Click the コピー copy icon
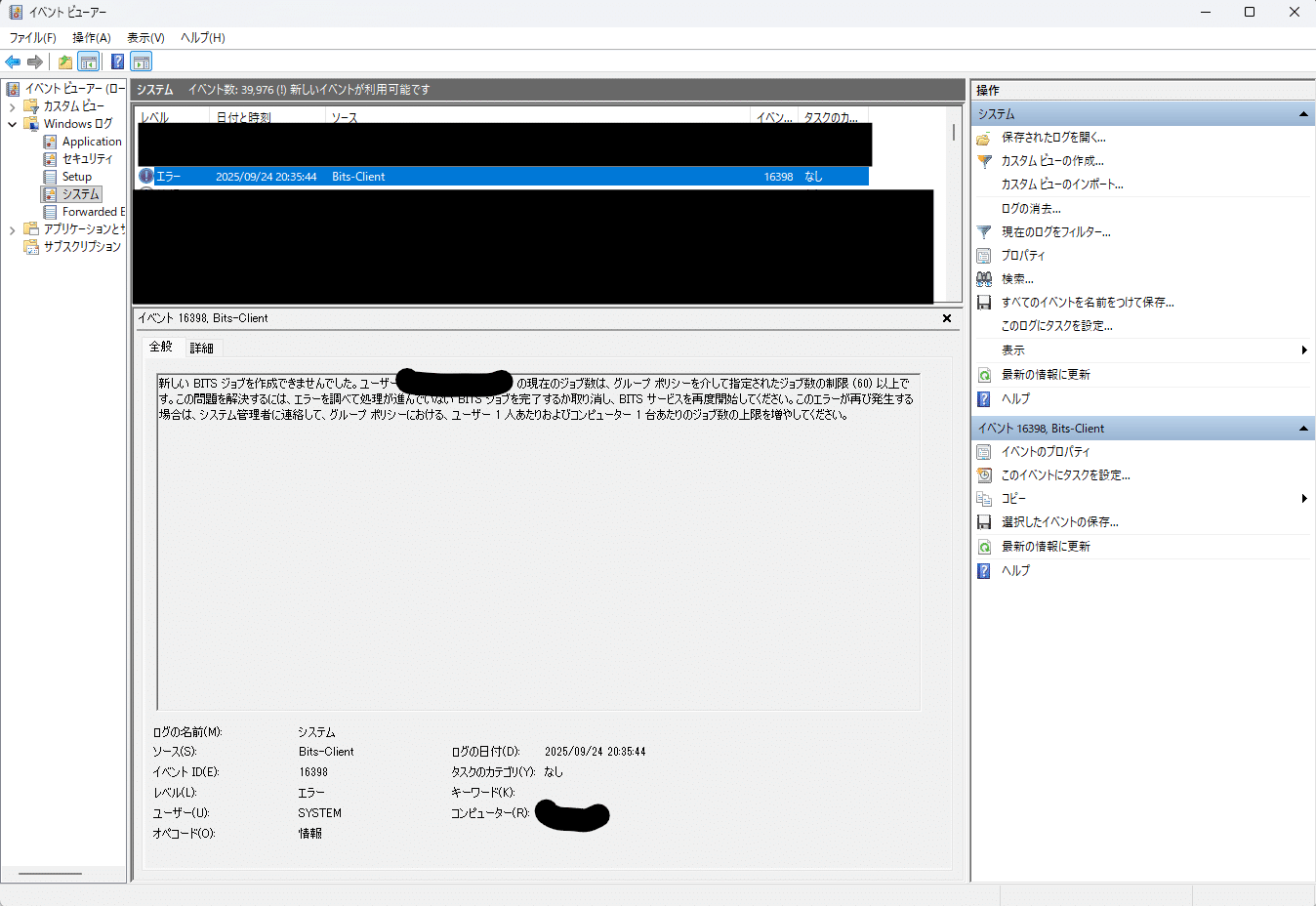Viewport: 1316px width, 906px height. 983,498
